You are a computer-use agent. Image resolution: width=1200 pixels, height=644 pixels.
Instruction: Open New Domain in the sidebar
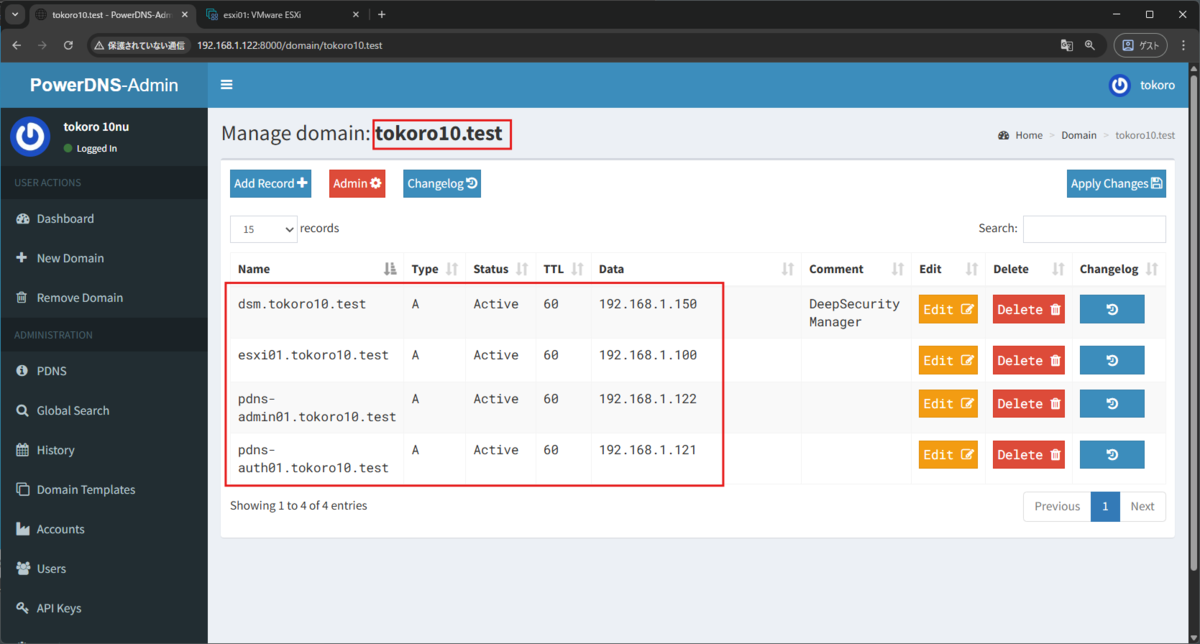70,258
